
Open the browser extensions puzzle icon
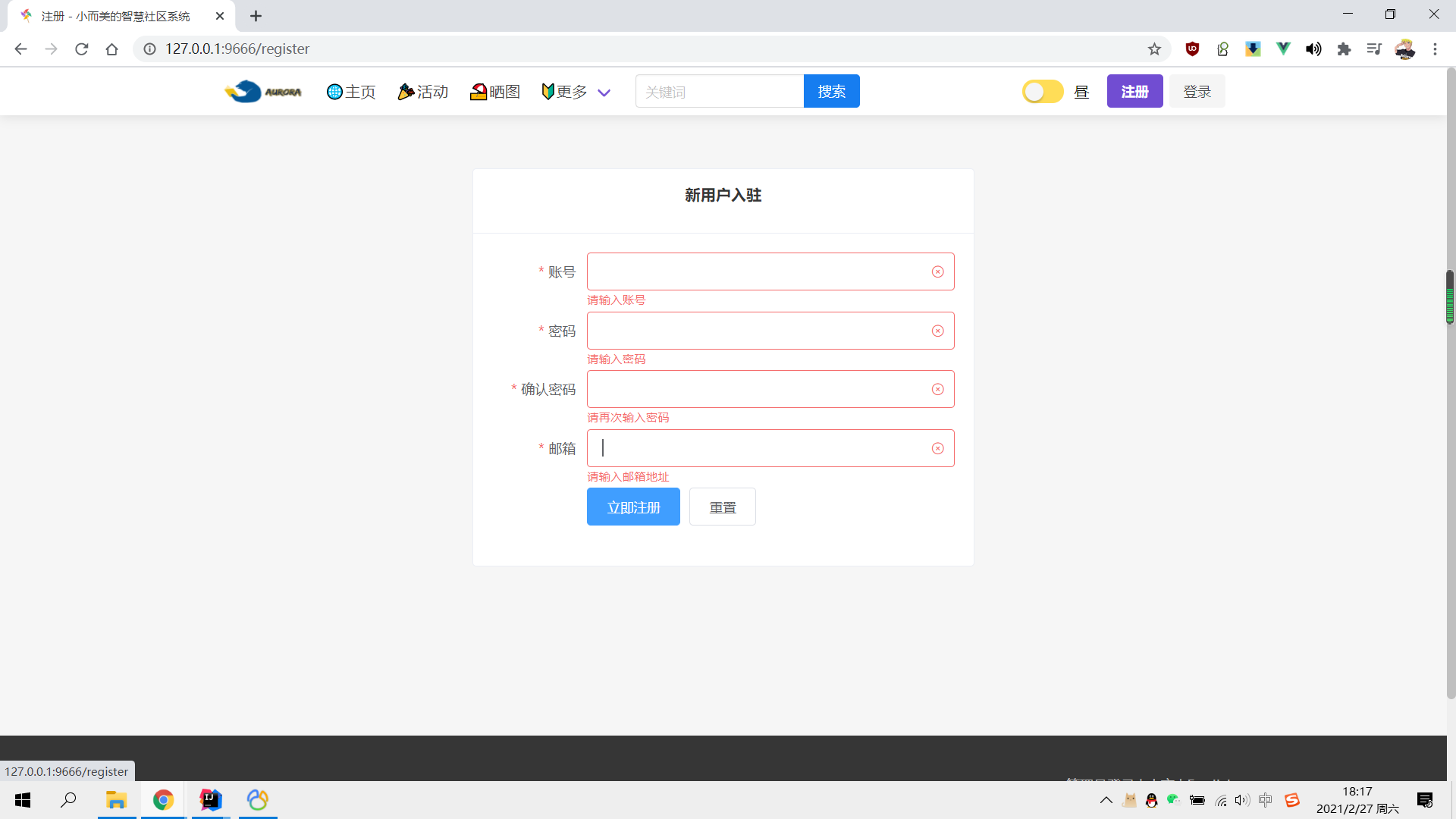(1344, 49)
